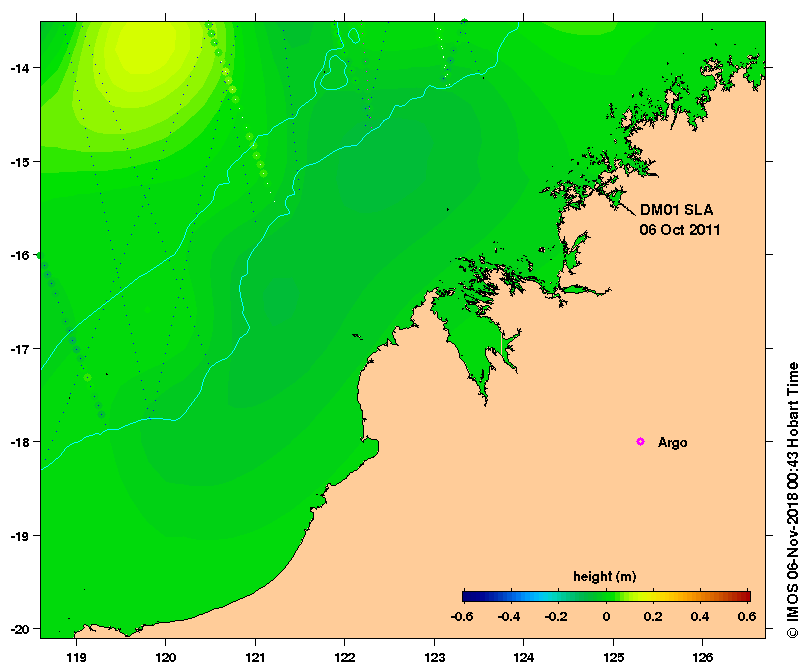Click the '06 Oct 2011' date label
809x672 pixels.
(x=679, y=230)
